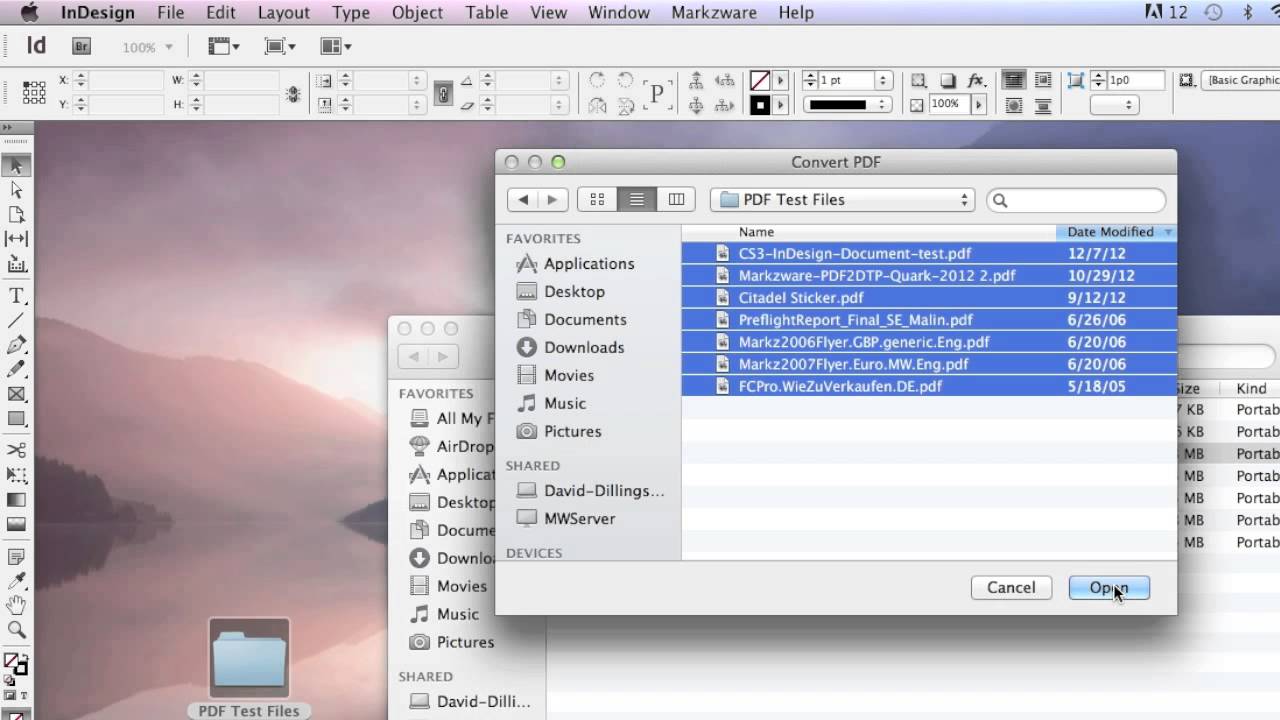Image resolution: width=1280 pixels, height=720 pixels.
Task: Select the Gap tool
Action: tap(16, 238)
